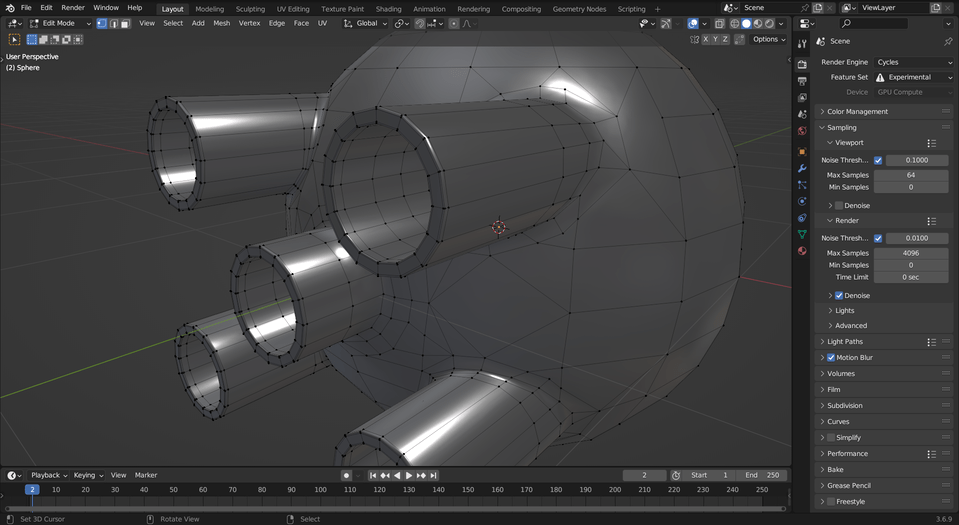Open the Tool properties tab
This screenshot has width=959, height=525.
tap(802, 43)
